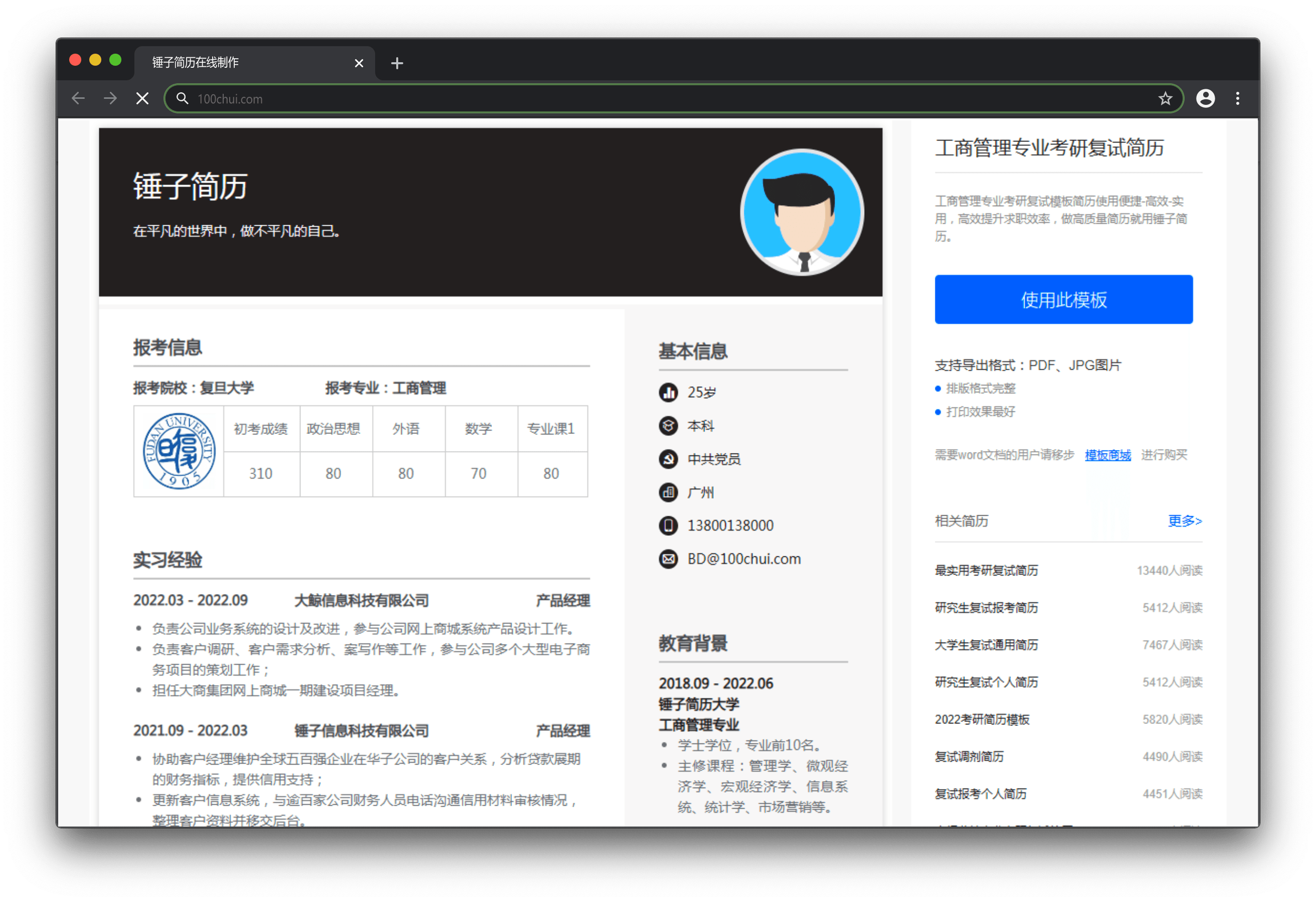Click the education icon next to 本科
This screenshot has height=902, width=1316.
click(668, 425)
